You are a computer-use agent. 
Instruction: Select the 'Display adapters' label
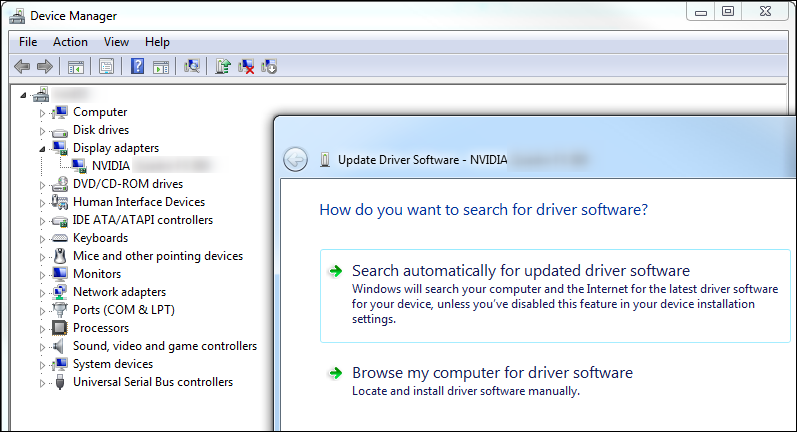(x=116, y=148)
